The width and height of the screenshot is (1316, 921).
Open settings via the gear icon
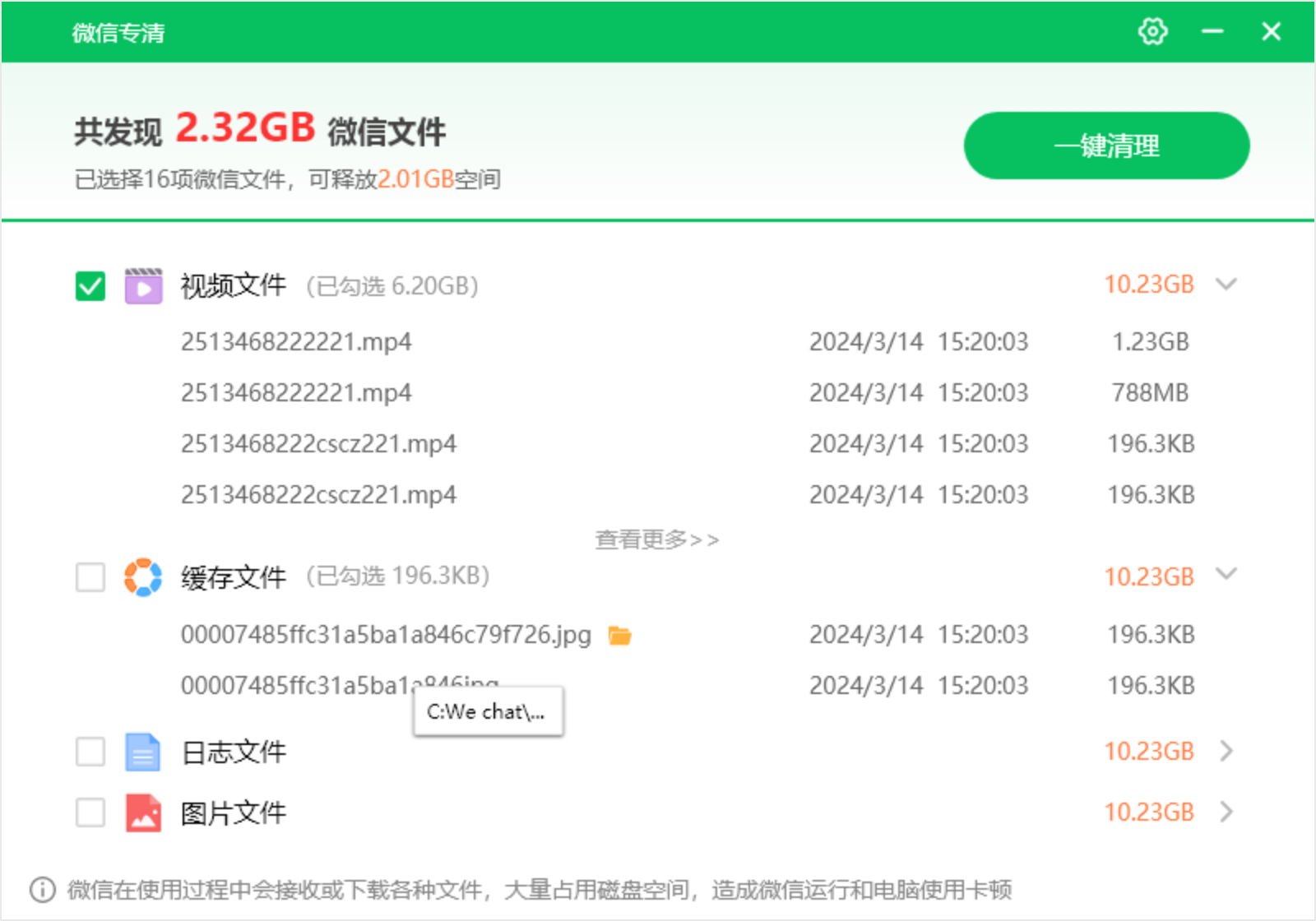pyautogui.click(x=1152, y=32)
